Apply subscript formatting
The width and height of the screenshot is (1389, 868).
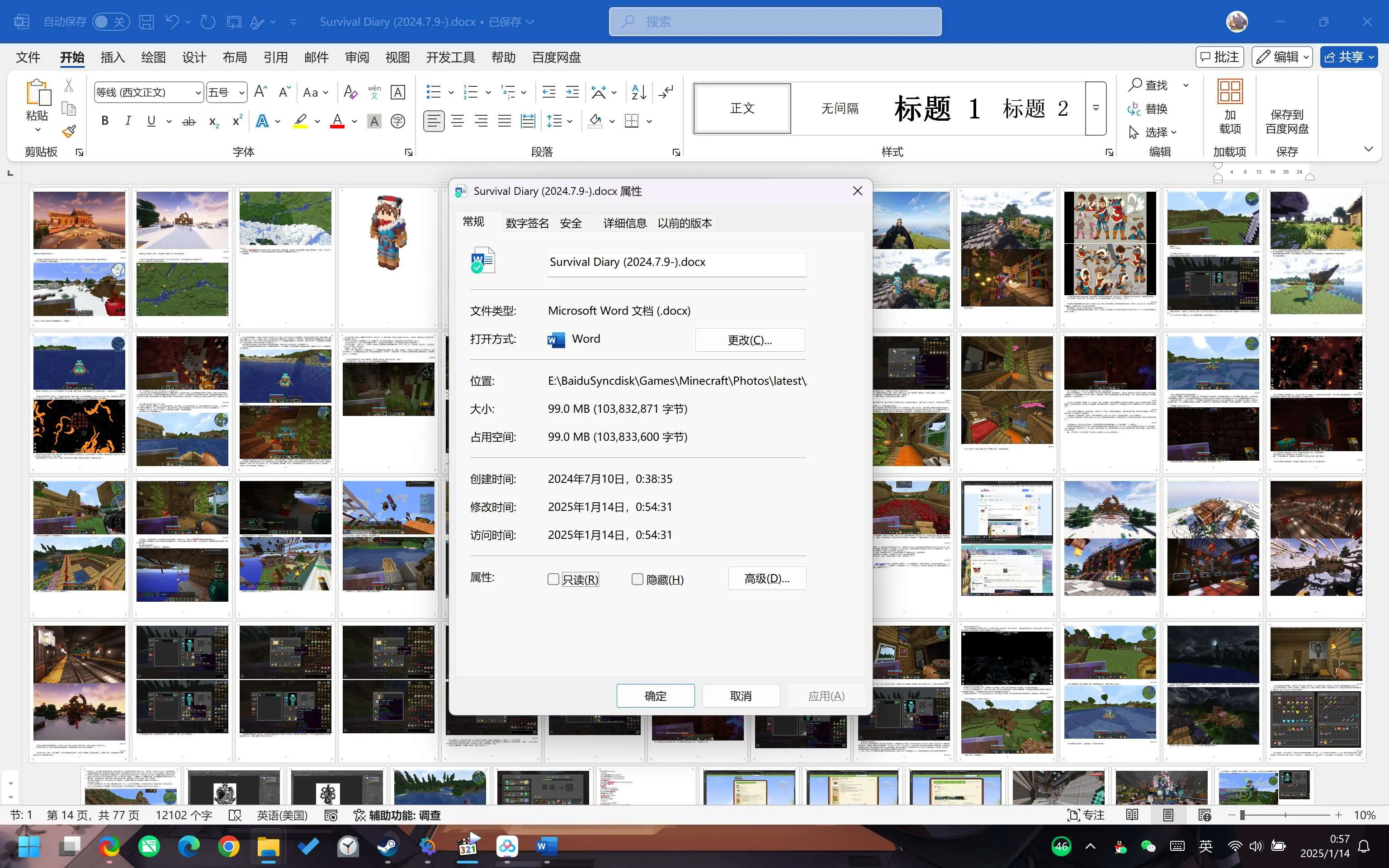[x=213, y=121]
